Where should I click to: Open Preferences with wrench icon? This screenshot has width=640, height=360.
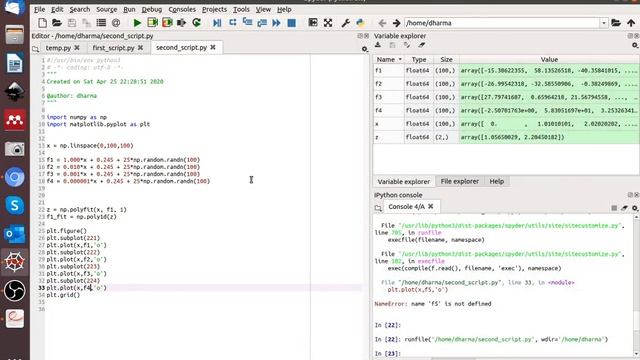click(346, 23)
